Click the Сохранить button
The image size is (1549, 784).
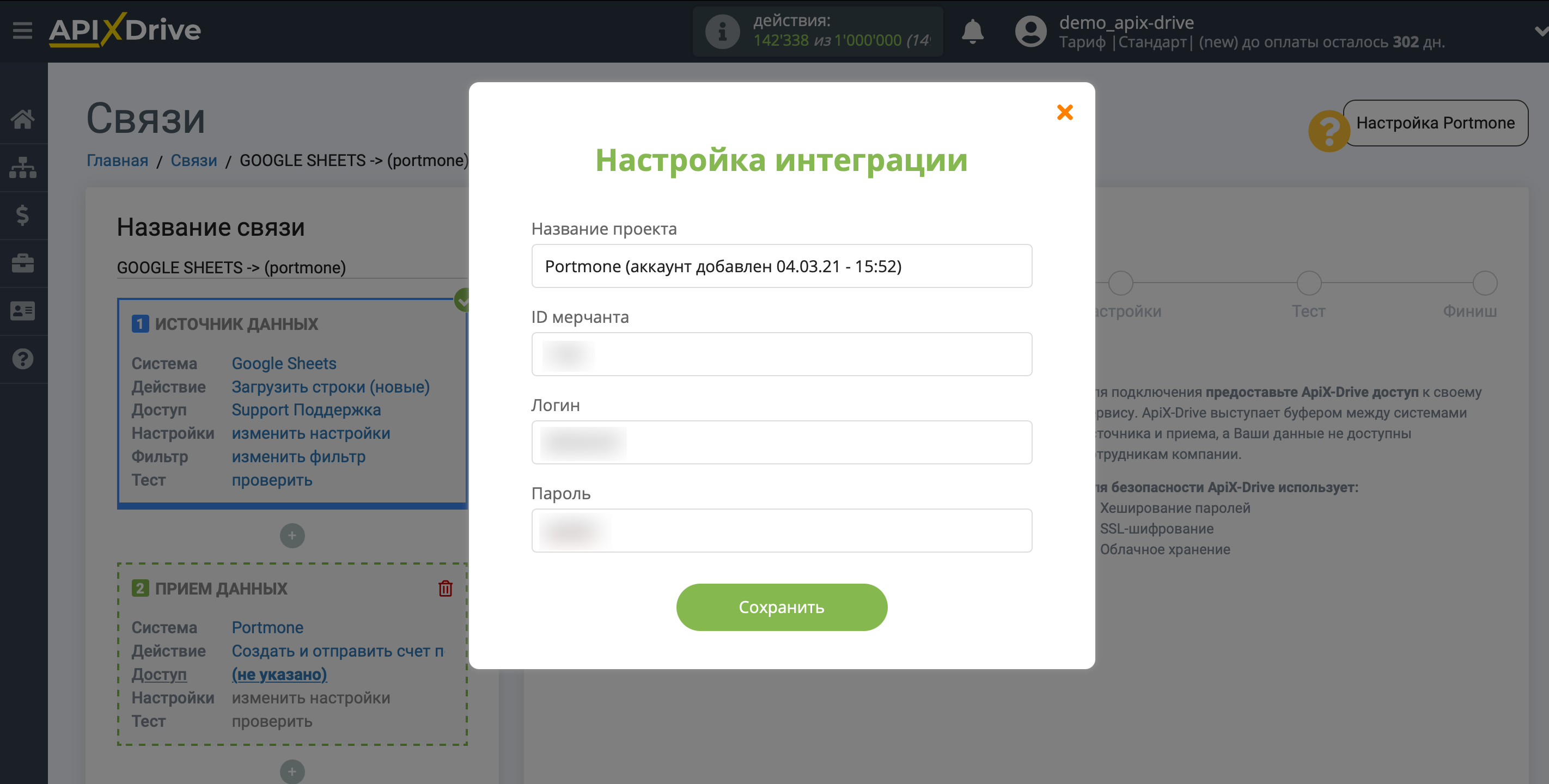coord(782,607)
